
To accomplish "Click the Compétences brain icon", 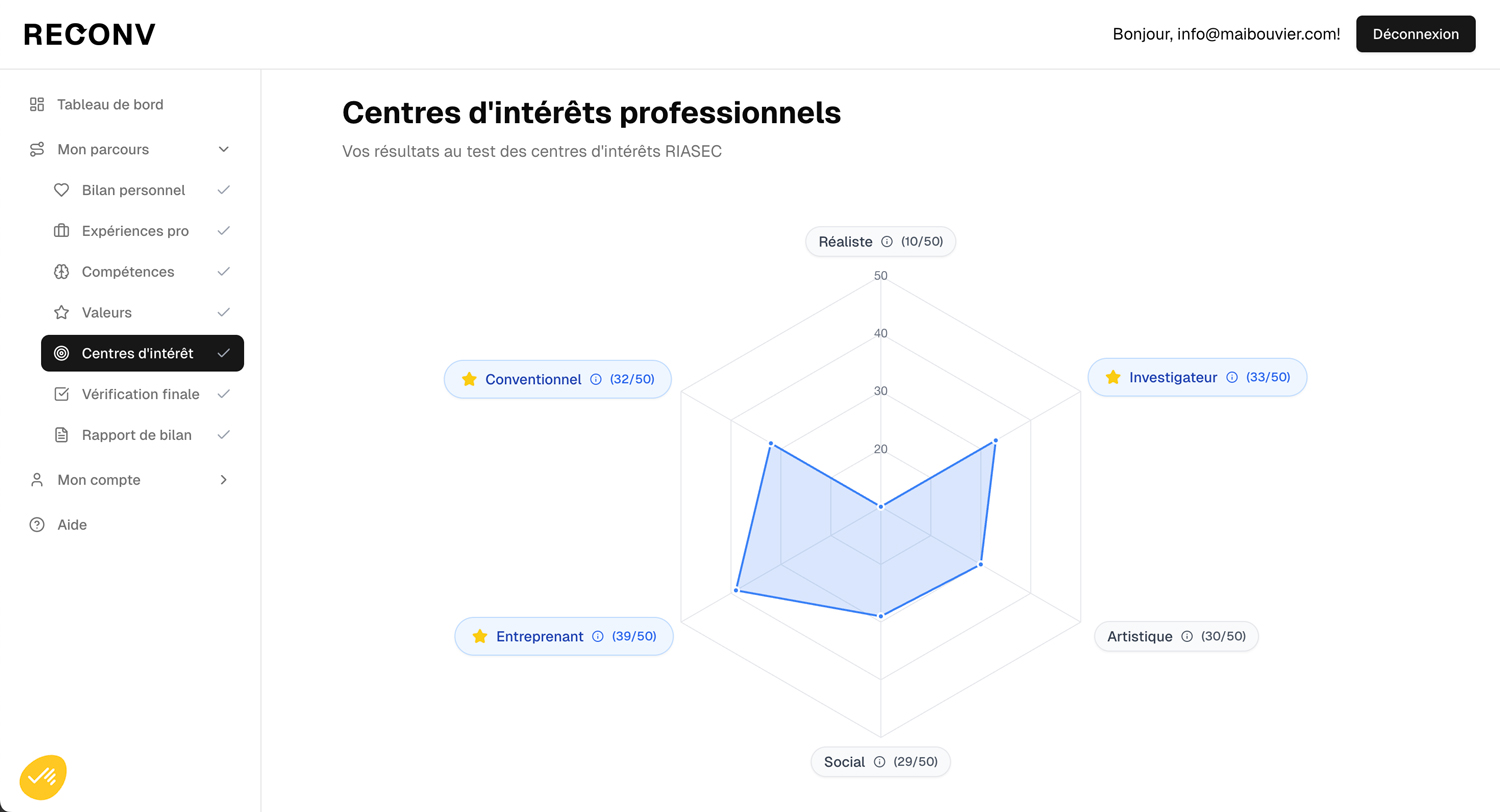I will click(61, 272).
